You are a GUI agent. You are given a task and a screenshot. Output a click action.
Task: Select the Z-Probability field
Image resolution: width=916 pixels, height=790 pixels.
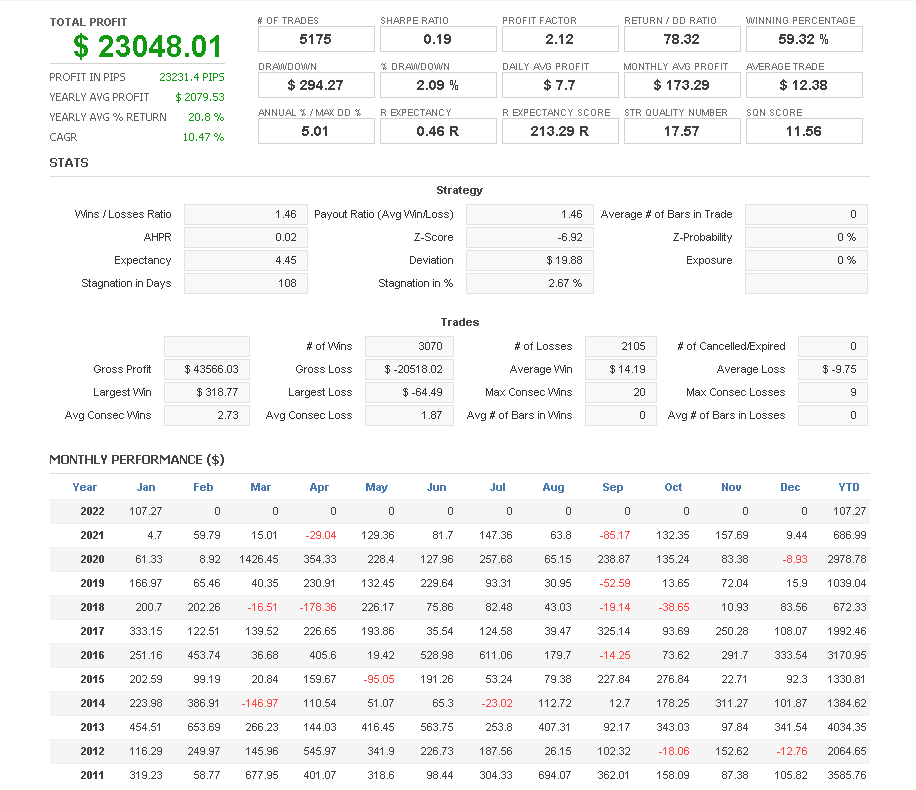click(x=806, y=237)
